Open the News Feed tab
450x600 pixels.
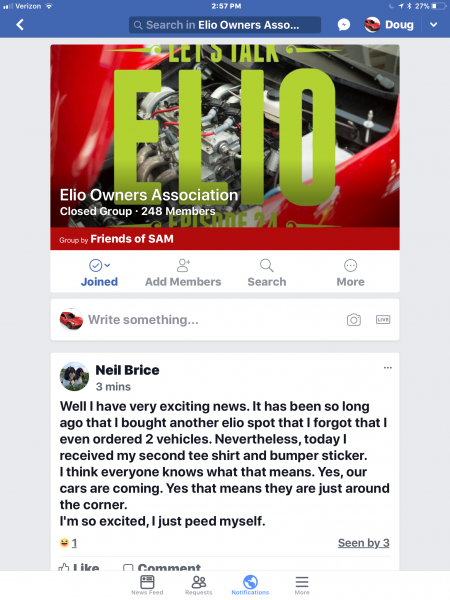point(147,585)
